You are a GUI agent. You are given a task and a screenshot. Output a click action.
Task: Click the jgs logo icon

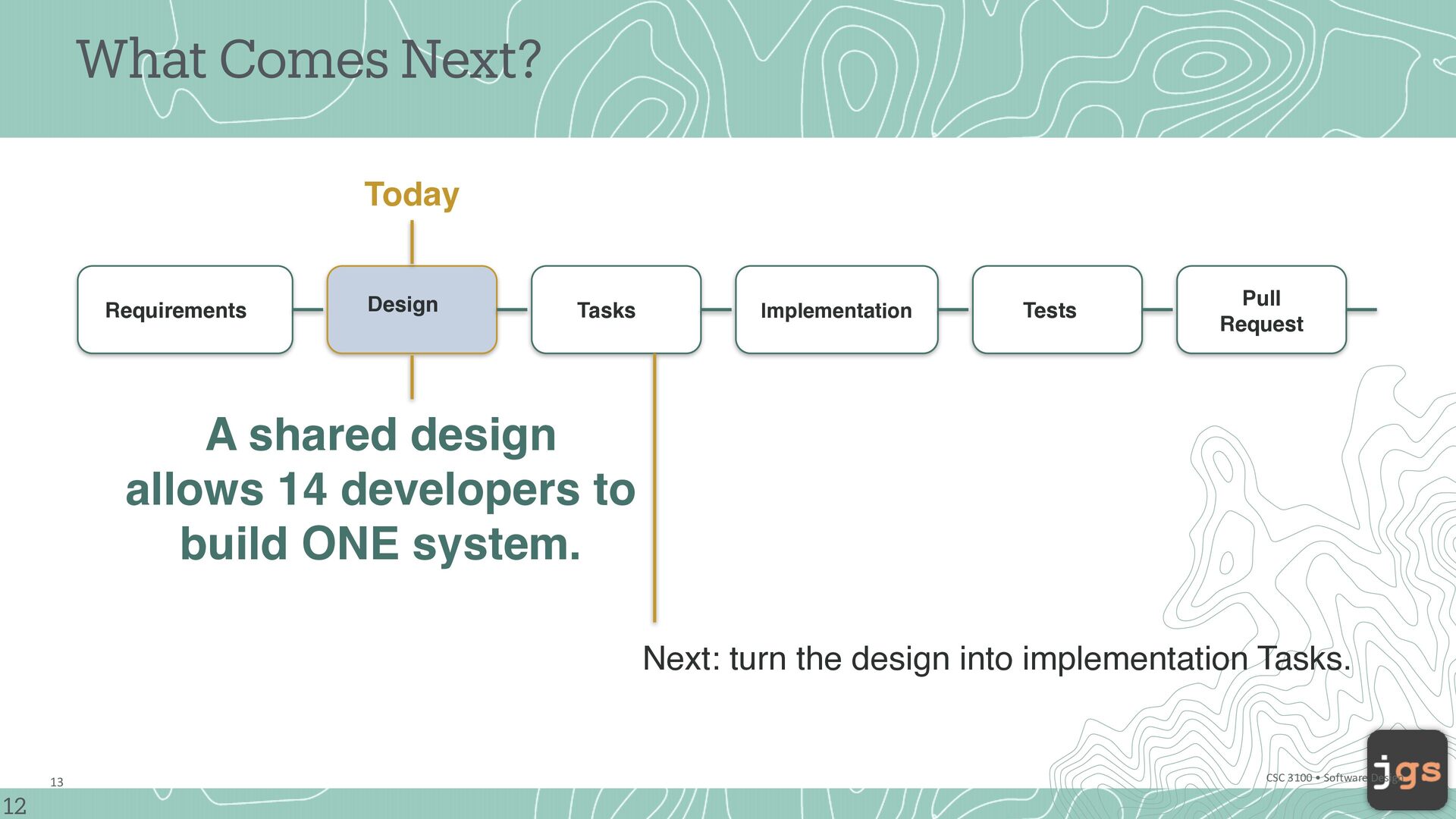1407,770
